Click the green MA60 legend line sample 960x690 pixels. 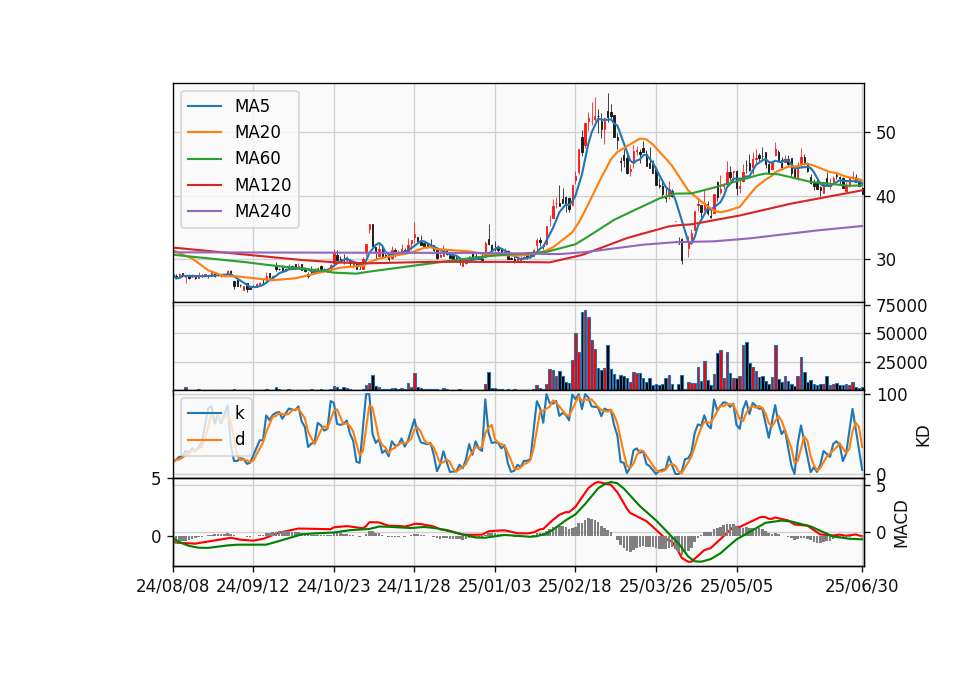204,159
